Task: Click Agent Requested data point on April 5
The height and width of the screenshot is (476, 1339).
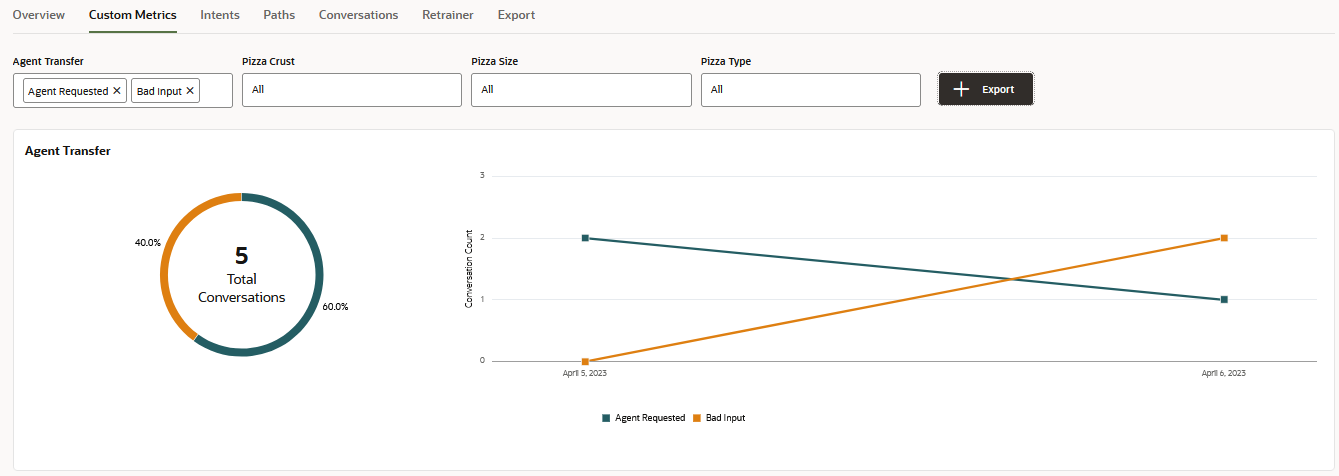Action: tap(585, 238)
